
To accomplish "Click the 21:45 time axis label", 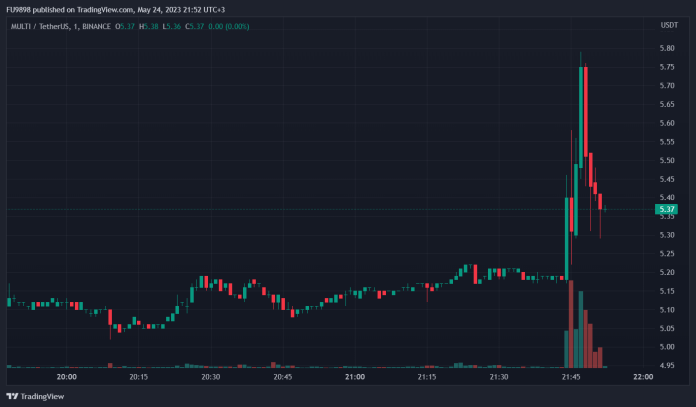I will [571, 377].
